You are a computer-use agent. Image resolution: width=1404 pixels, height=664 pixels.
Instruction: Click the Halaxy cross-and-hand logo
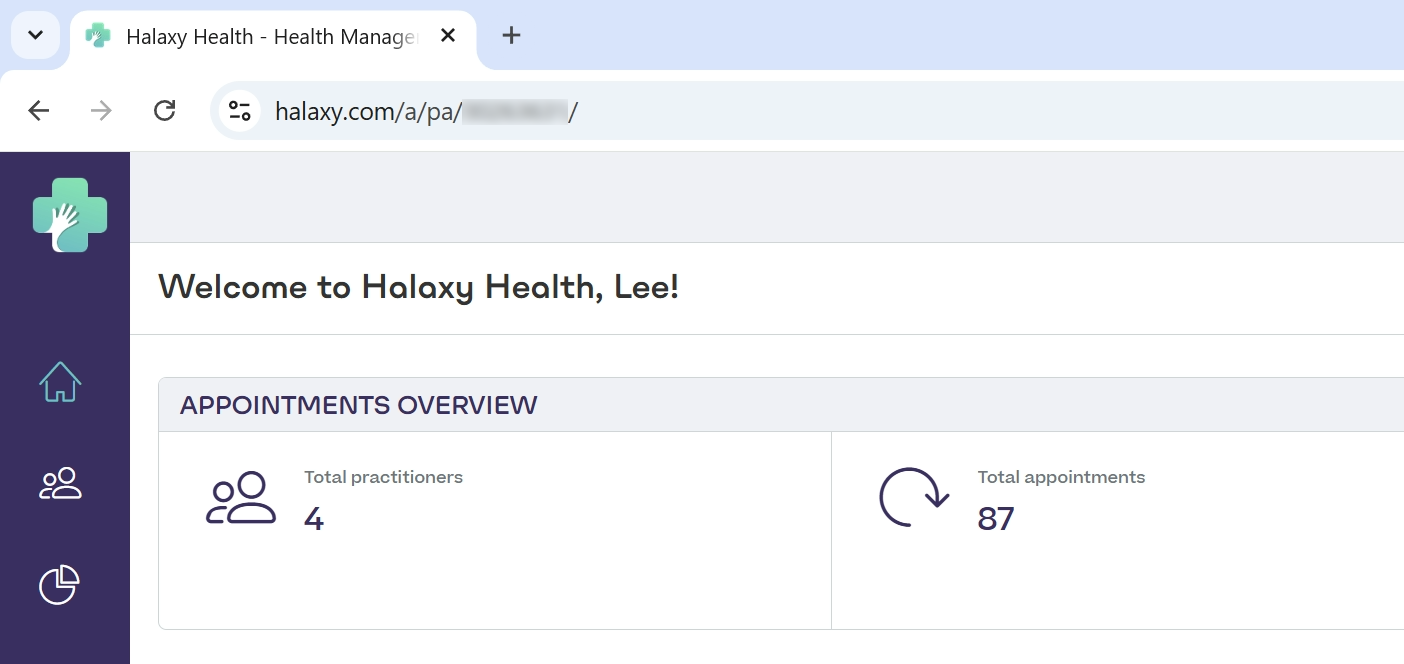(x=69, y=215)
